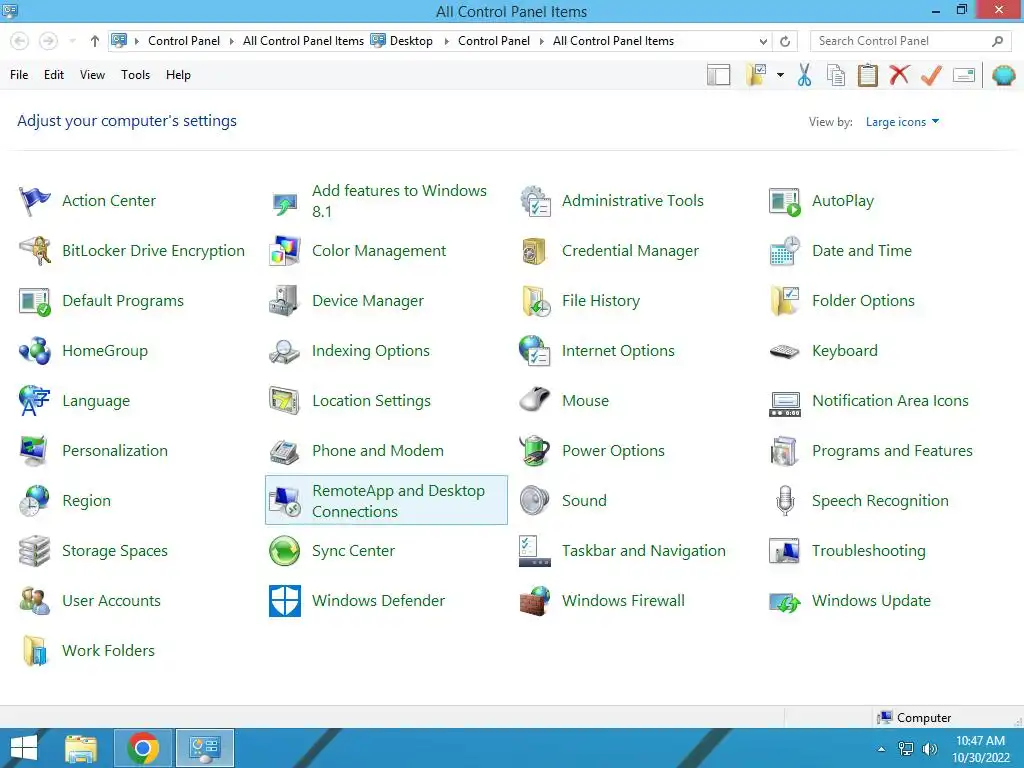Click the Copy toolbar icon
The height and width of the screenshot is (768, 1024).
click(x=836, y=75)
